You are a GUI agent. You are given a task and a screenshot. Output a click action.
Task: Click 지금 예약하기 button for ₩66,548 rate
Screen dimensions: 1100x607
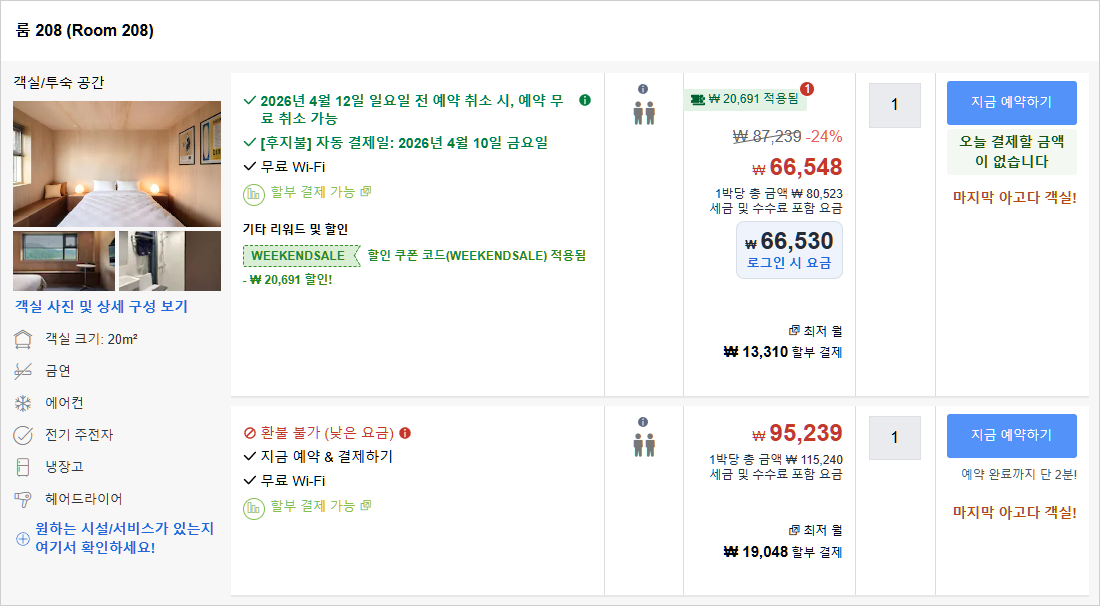[1011, 102]
